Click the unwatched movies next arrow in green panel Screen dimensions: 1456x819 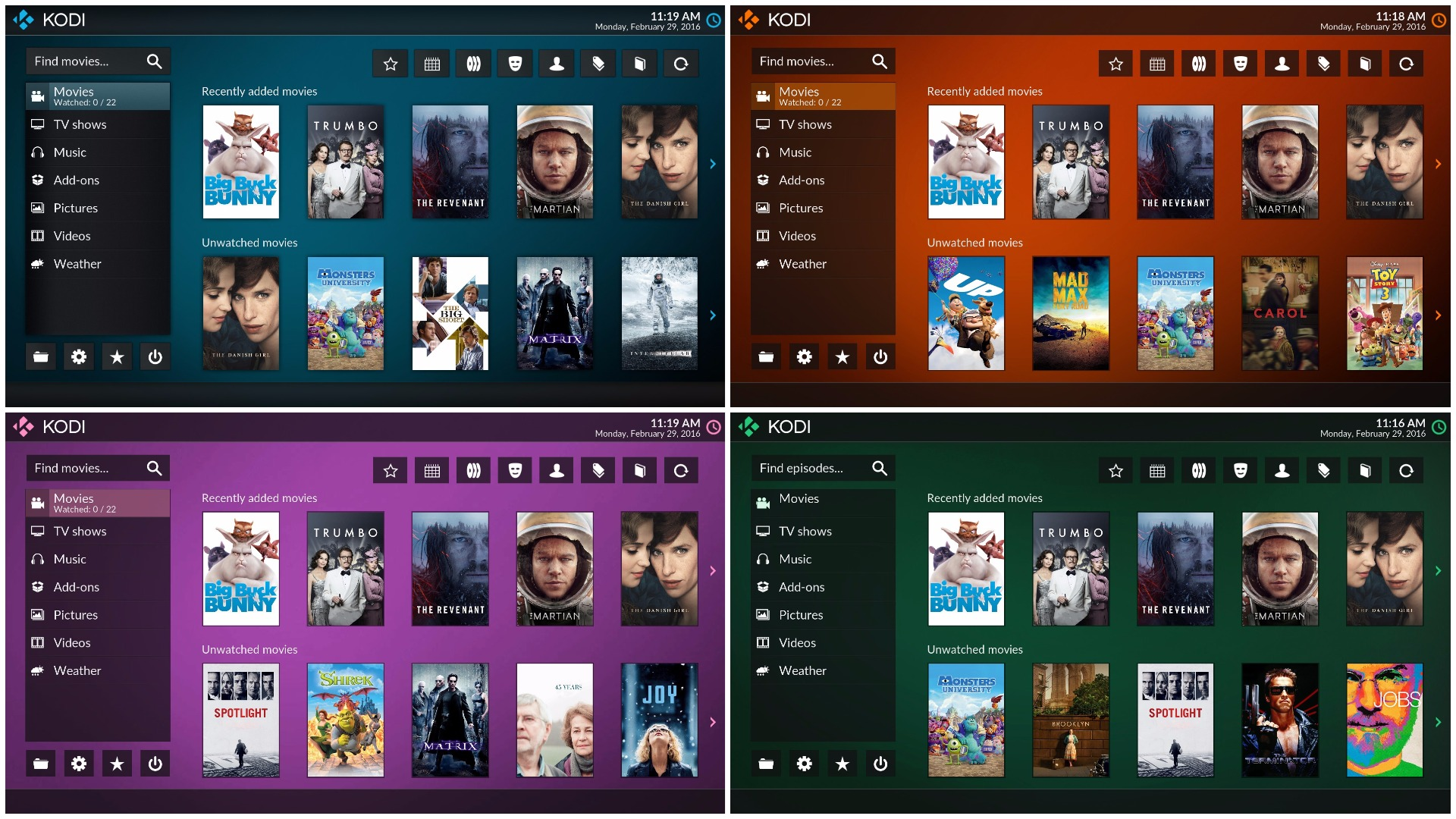tap(1439, 722)
